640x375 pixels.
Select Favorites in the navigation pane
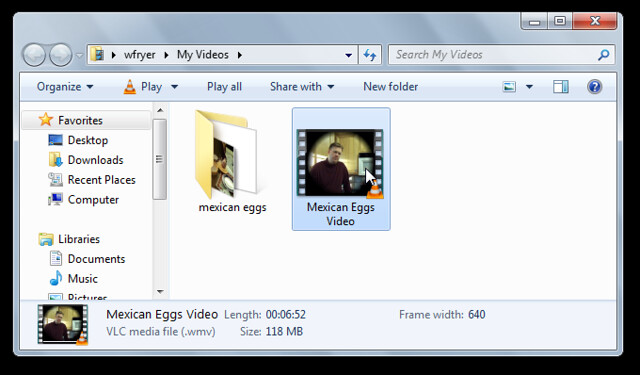[86, 120]
